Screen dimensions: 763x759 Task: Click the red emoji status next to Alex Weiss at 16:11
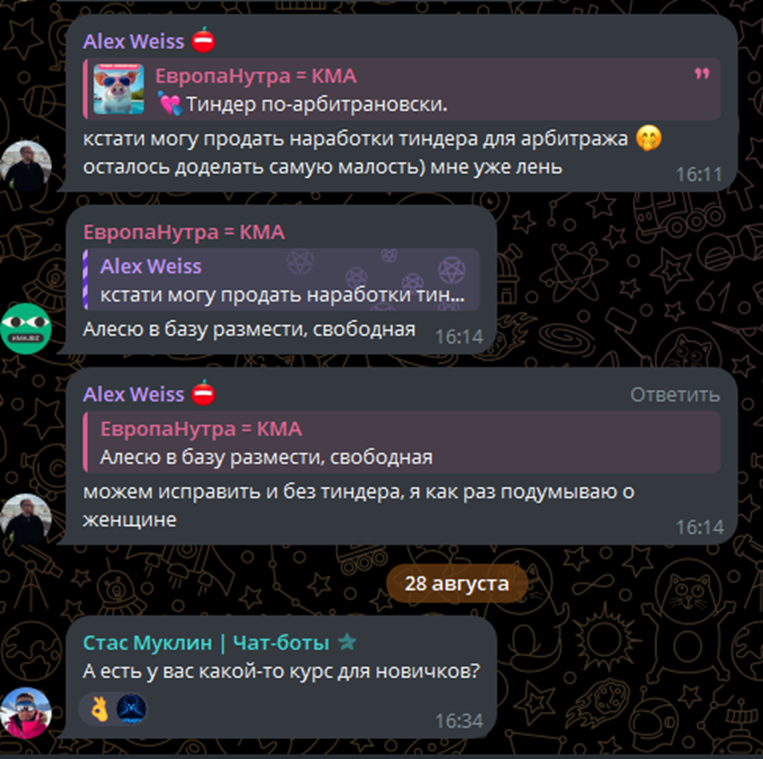203,40
